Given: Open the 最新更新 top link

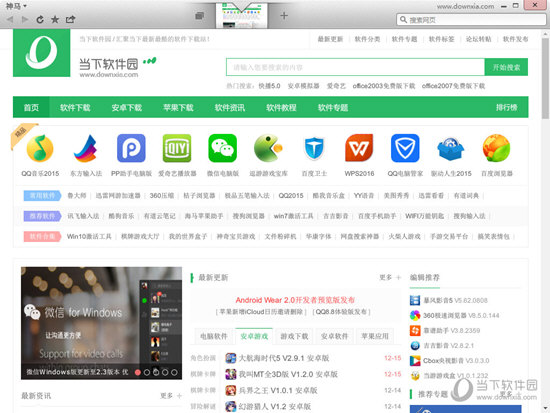Looking at the screenshot, I should [x=330, y=39].
